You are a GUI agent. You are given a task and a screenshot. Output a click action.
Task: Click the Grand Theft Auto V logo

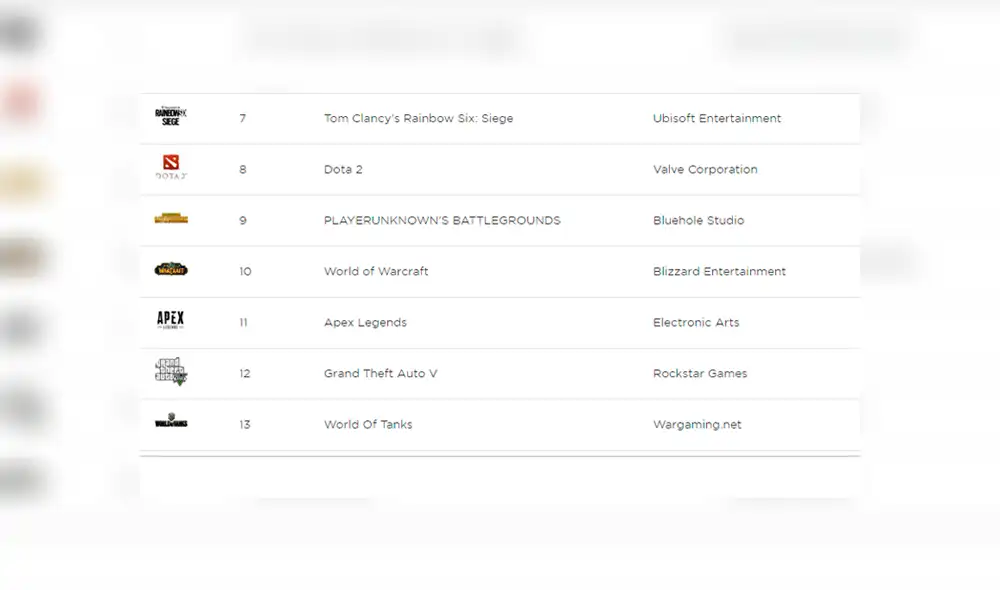(171, 371)
